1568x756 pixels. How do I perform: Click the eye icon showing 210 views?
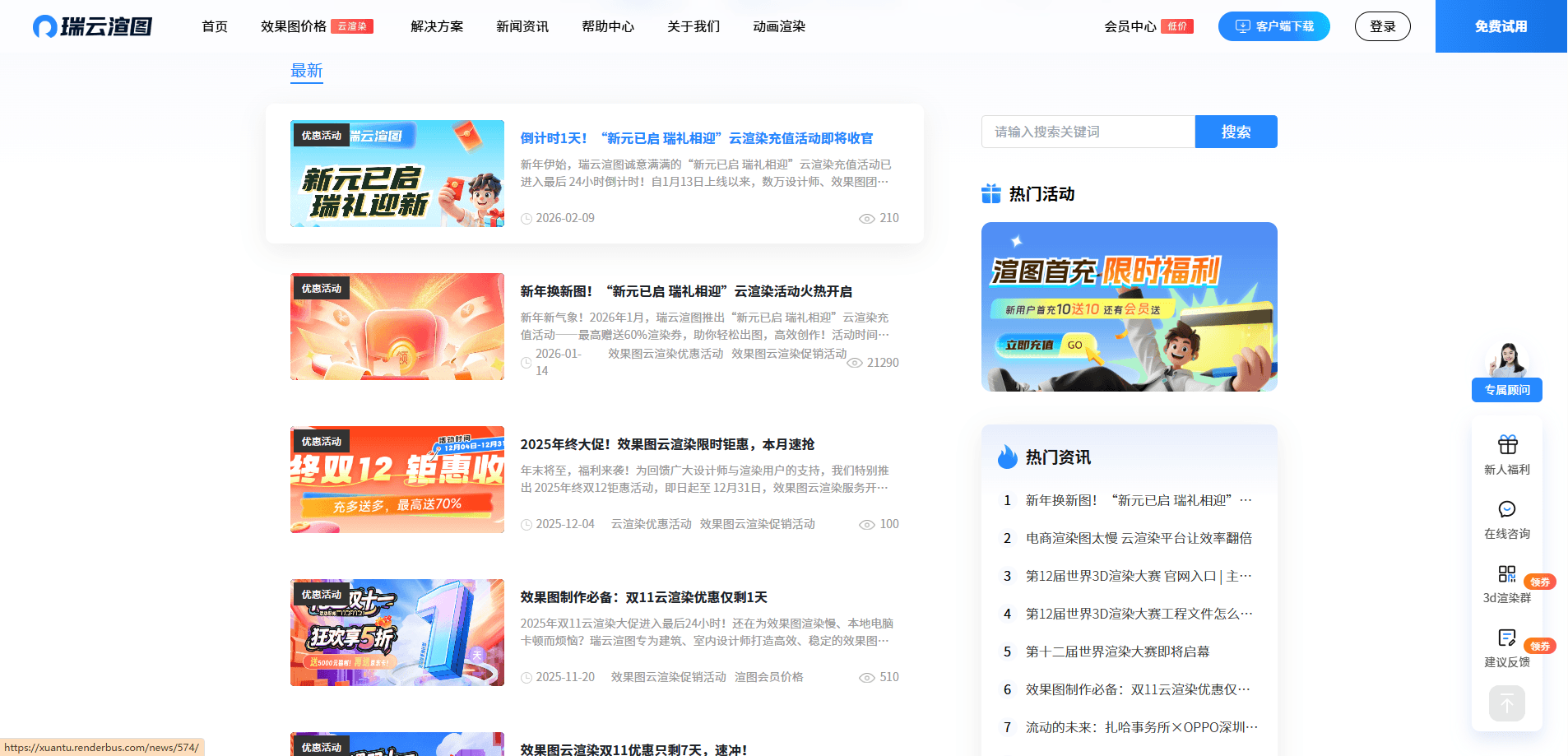coord(866,218)
